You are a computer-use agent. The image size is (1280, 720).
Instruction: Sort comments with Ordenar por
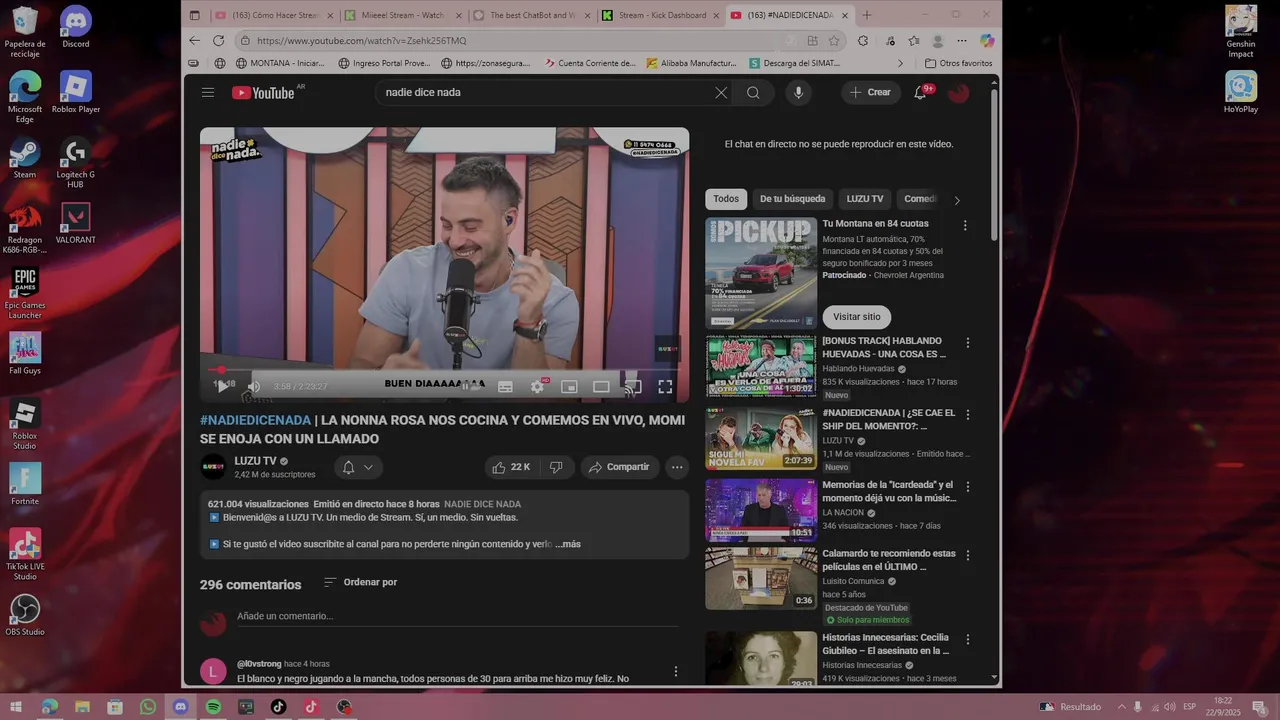(x=360, y=582)
